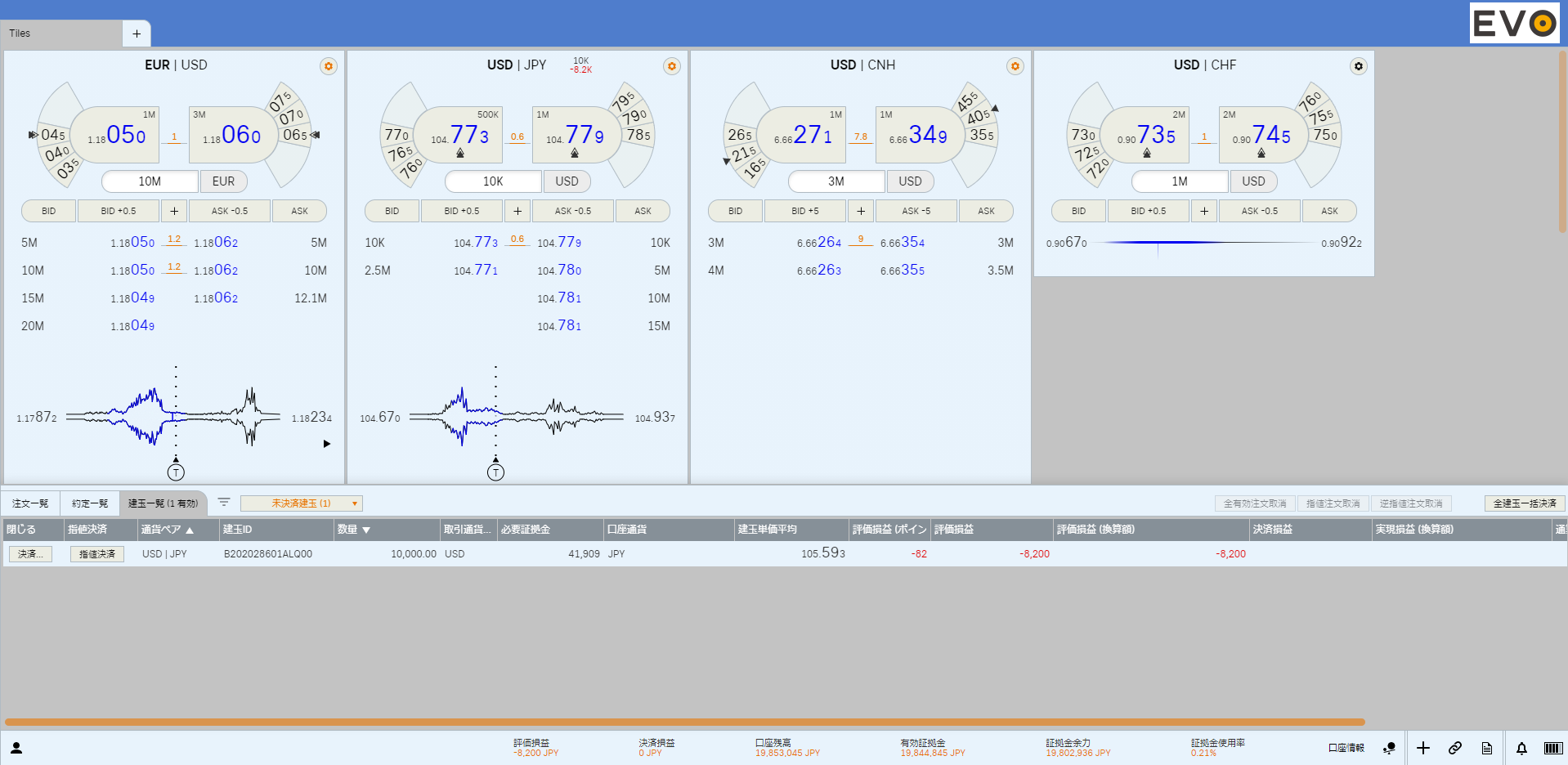Sort by 通貨ペア column header
1568x765 pixels.
[167, 530]
